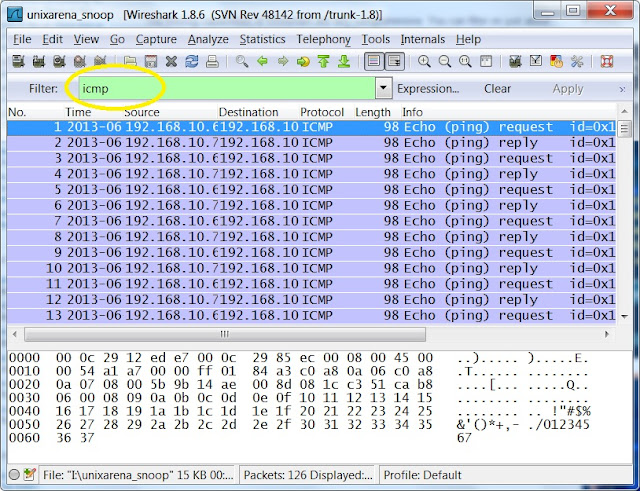Image resolution: width=640 pixels, height=491 pixels.
Task: Show hidden filter toolbar items chevron
Action: tap(622, 89)
